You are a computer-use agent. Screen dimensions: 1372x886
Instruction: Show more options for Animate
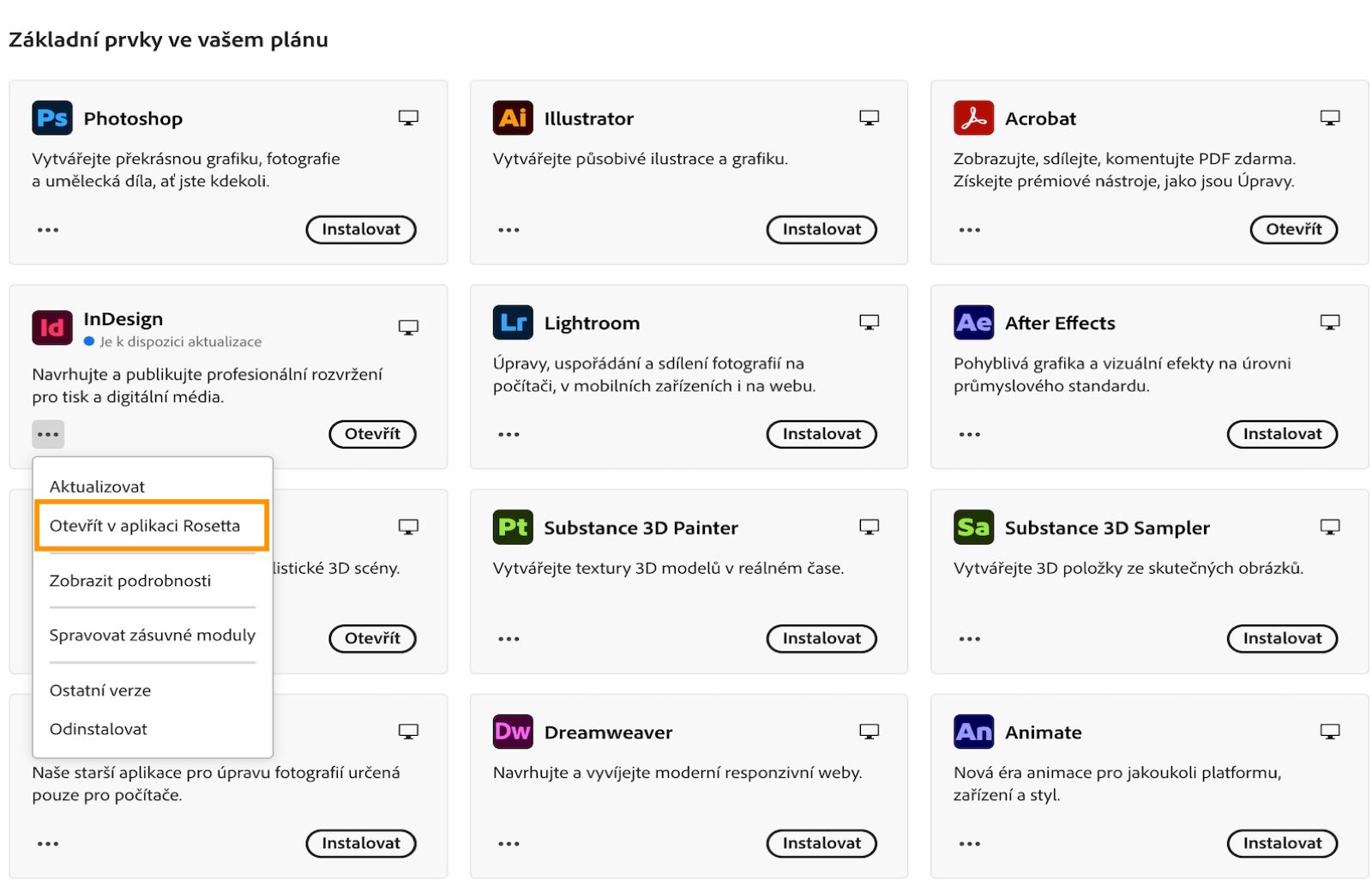coord(970,844)
